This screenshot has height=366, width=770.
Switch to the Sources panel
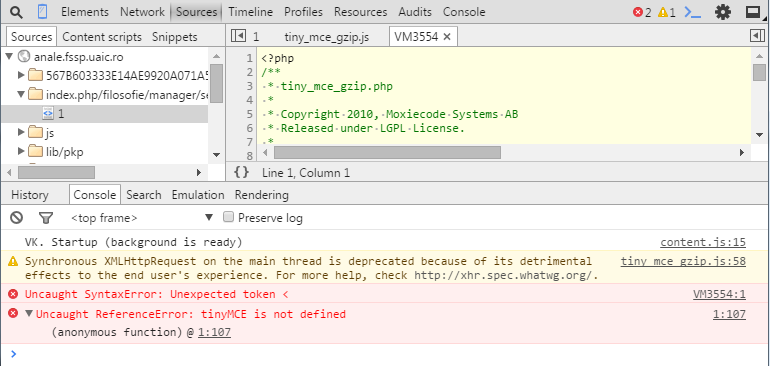pos(196,12)
